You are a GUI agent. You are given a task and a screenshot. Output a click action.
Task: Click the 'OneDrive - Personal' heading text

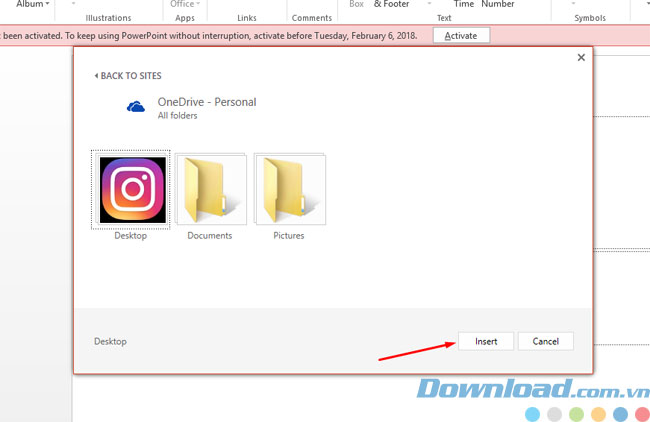coord(207,102)
